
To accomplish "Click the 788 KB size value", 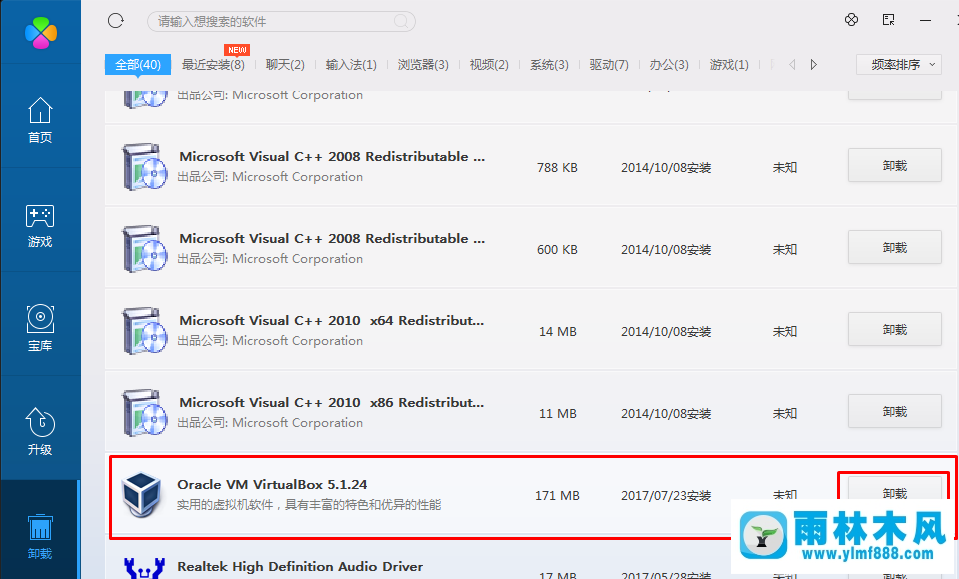I will click(557, 168).
